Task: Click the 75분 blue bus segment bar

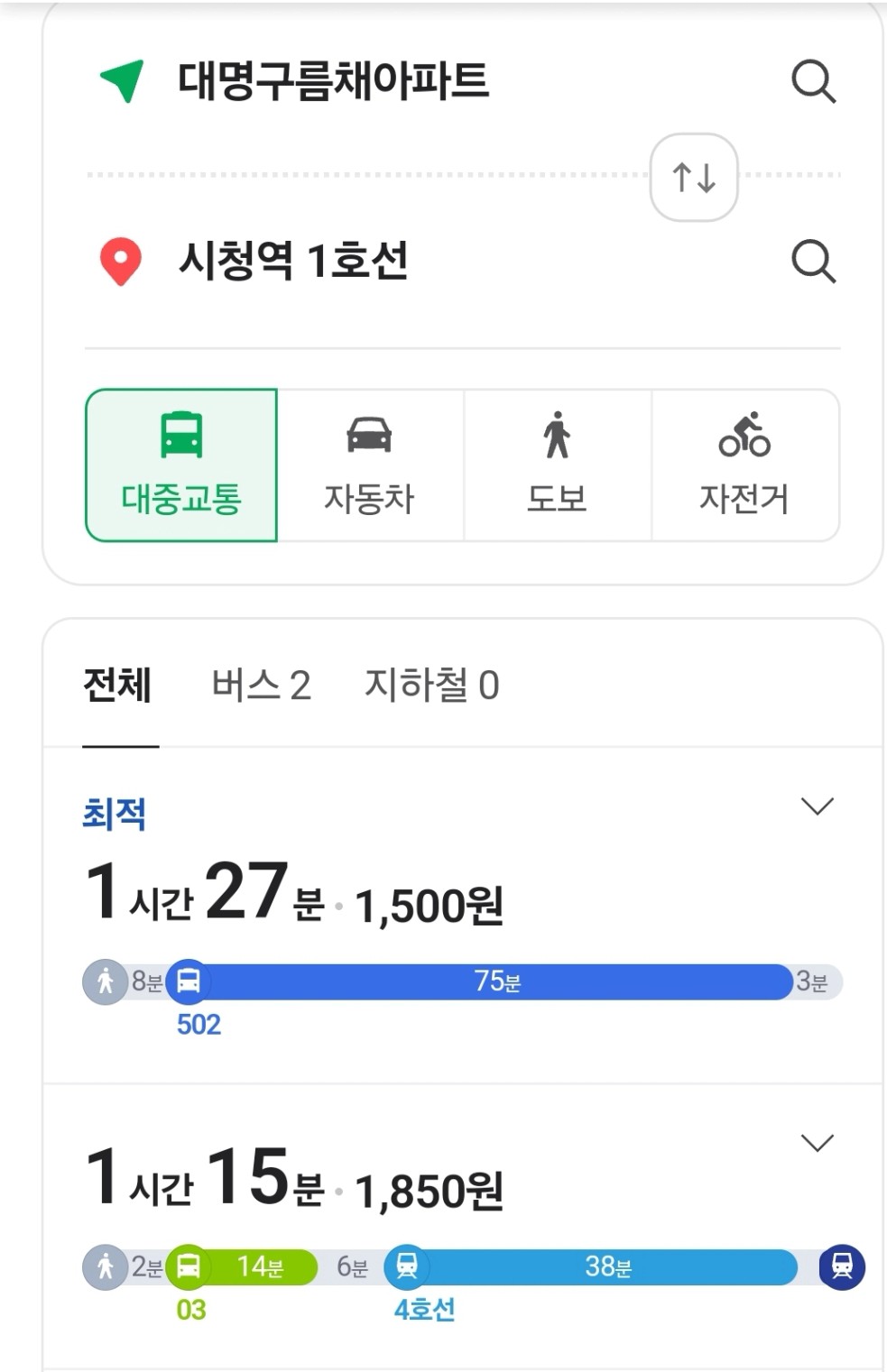Action: [x=497, y=981]
